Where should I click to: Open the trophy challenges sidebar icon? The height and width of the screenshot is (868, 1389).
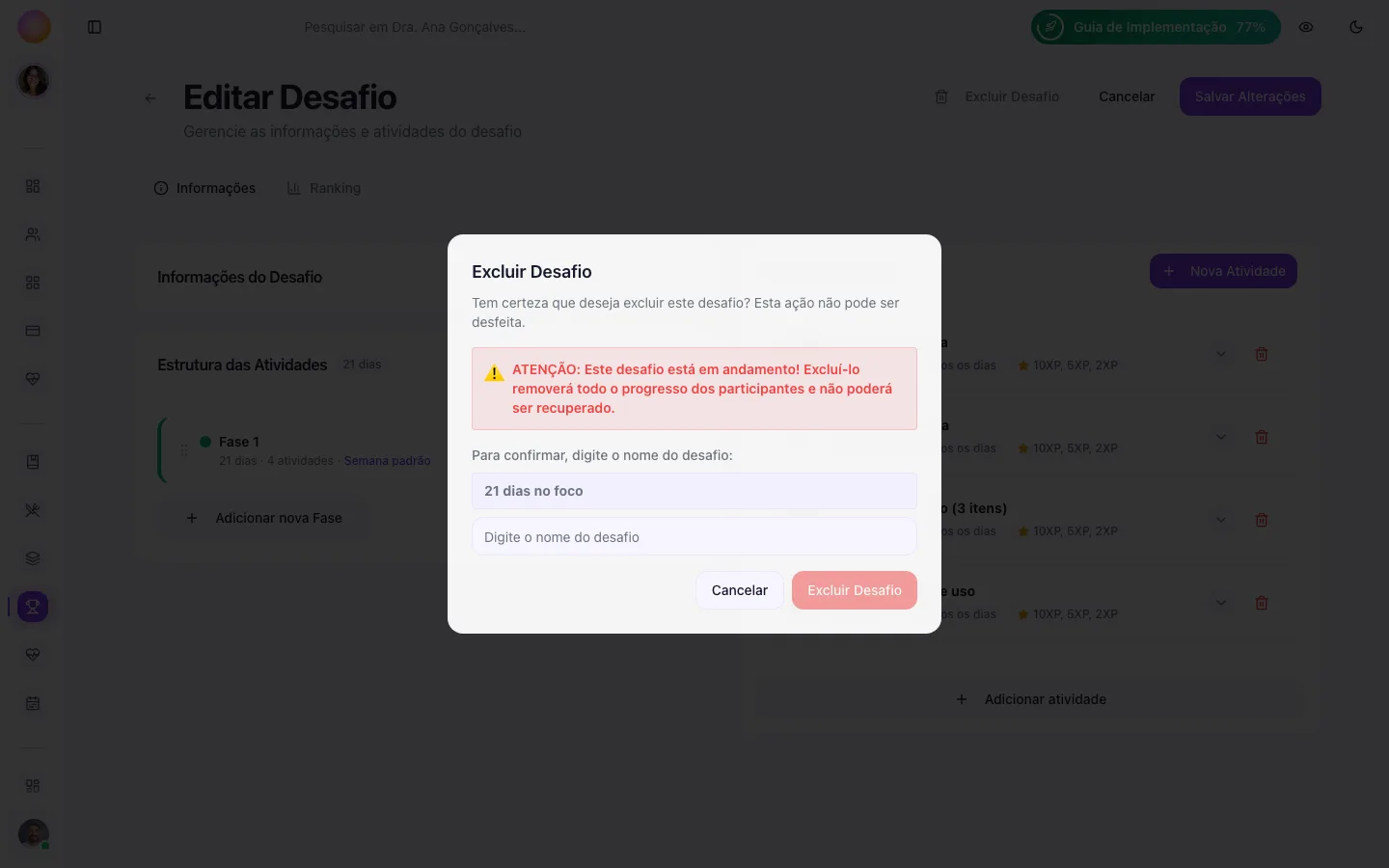[33, 607]
